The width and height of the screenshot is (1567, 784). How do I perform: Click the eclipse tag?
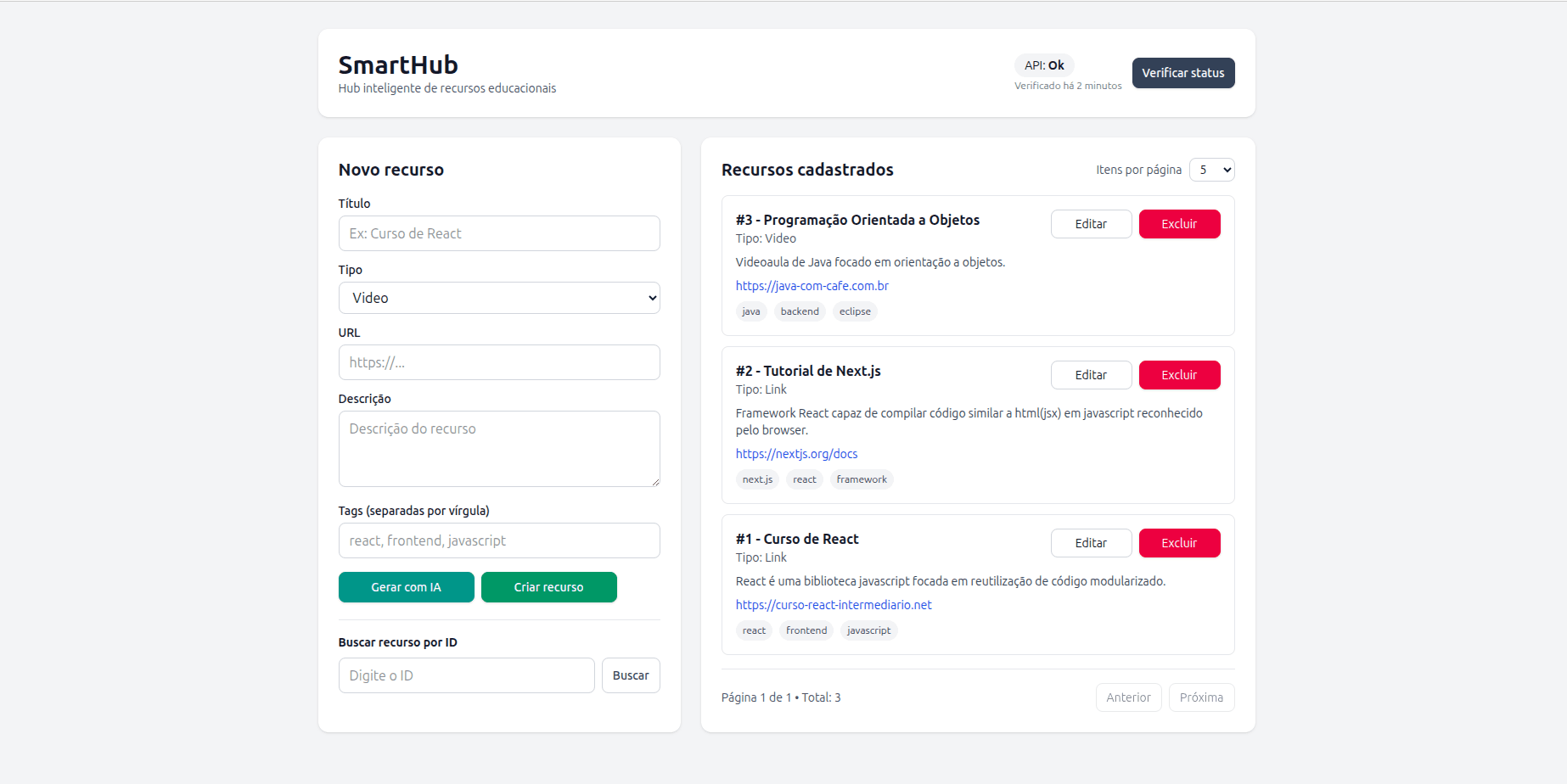pos(855,311)
